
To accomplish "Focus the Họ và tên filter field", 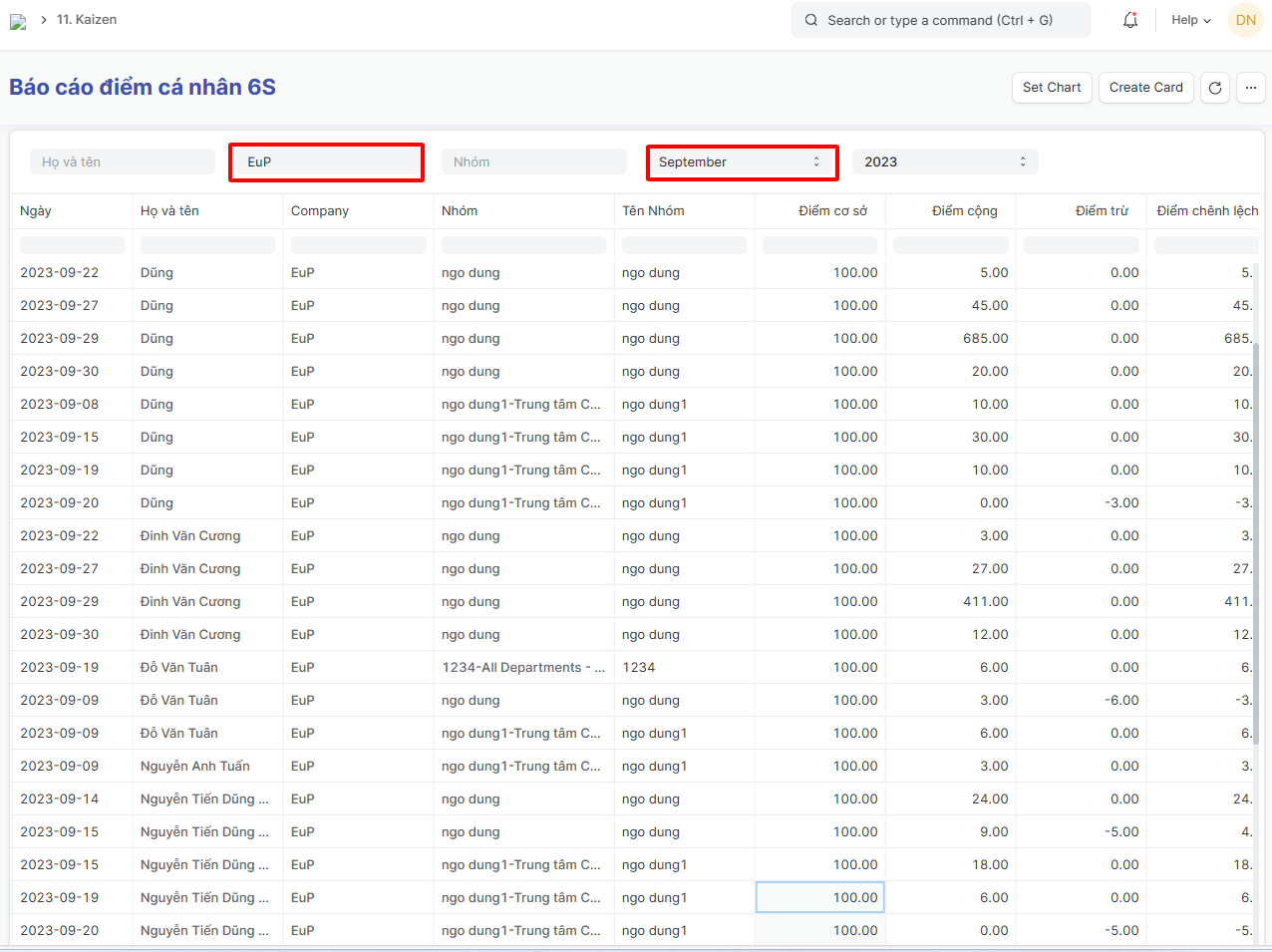I will (x=123, y=161).
